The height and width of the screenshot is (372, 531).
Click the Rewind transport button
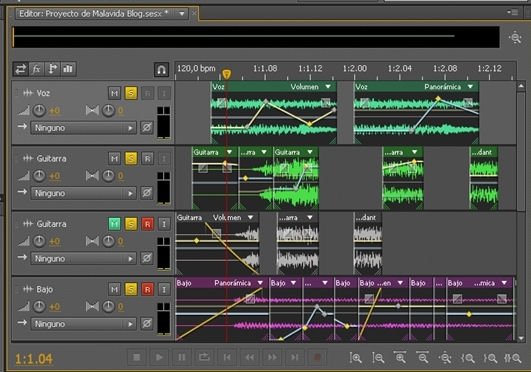click(x=250, y=357)
